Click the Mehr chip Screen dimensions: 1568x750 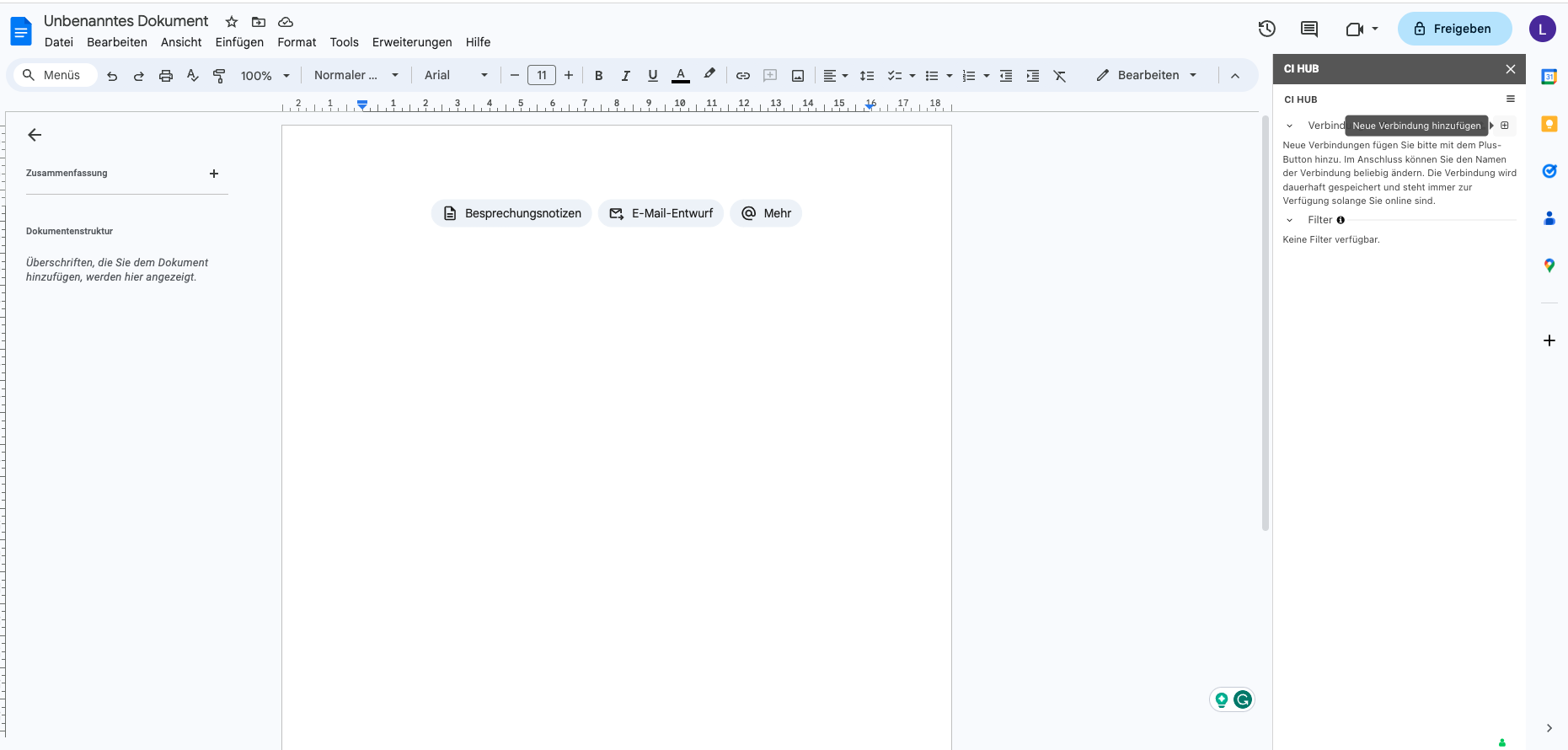point(766,213)
